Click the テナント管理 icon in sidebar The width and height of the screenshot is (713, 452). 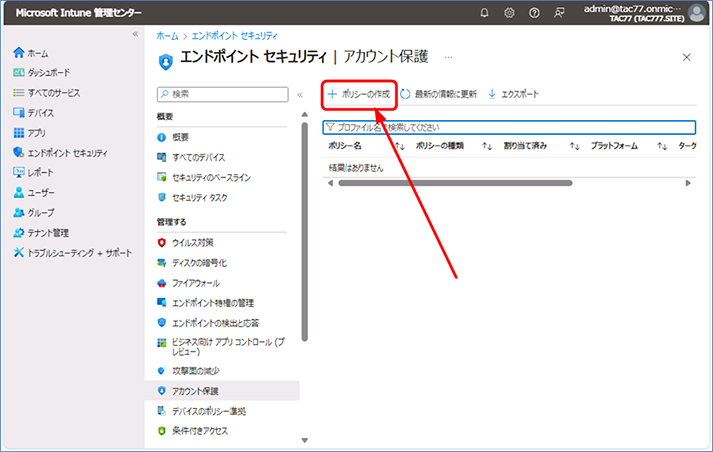click(19, 232)
